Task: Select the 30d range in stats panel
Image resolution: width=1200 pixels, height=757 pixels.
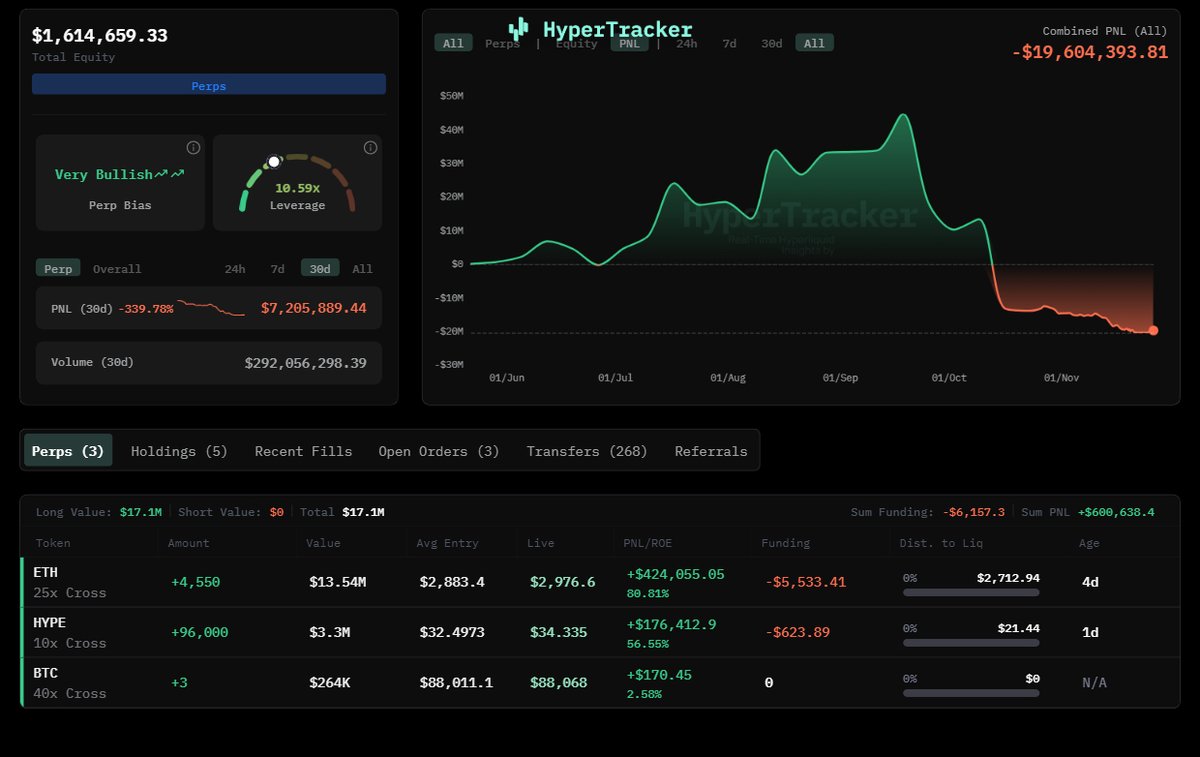Action: (x=320, y=269)
